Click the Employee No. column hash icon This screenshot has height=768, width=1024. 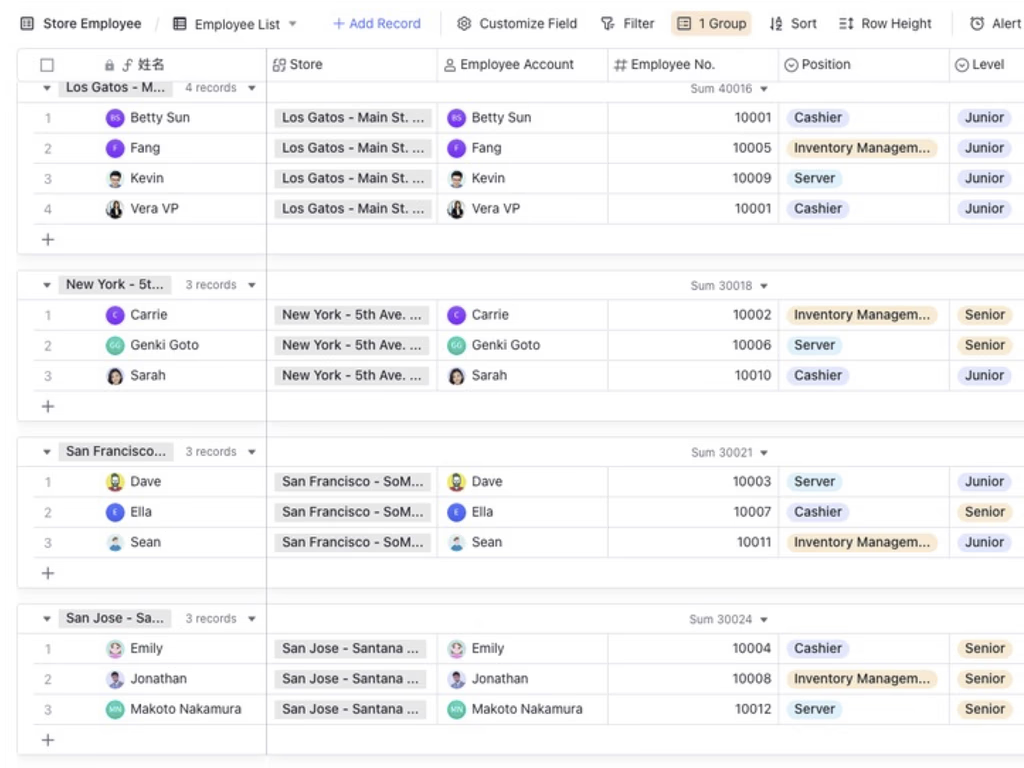point(620,65)
